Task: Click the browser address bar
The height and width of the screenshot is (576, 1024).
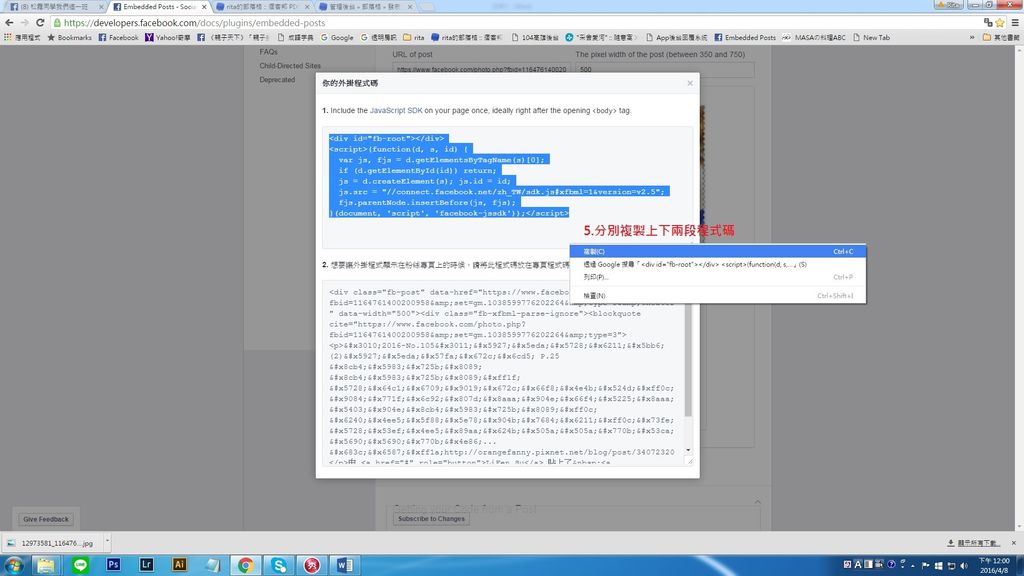Action: (x=516, y=23)
